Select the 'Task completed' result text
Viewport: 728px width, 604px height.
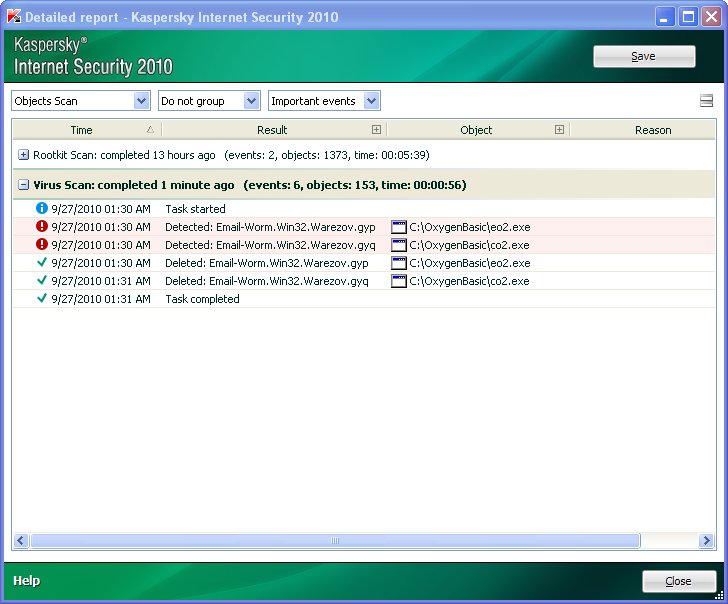coord(202,299)
